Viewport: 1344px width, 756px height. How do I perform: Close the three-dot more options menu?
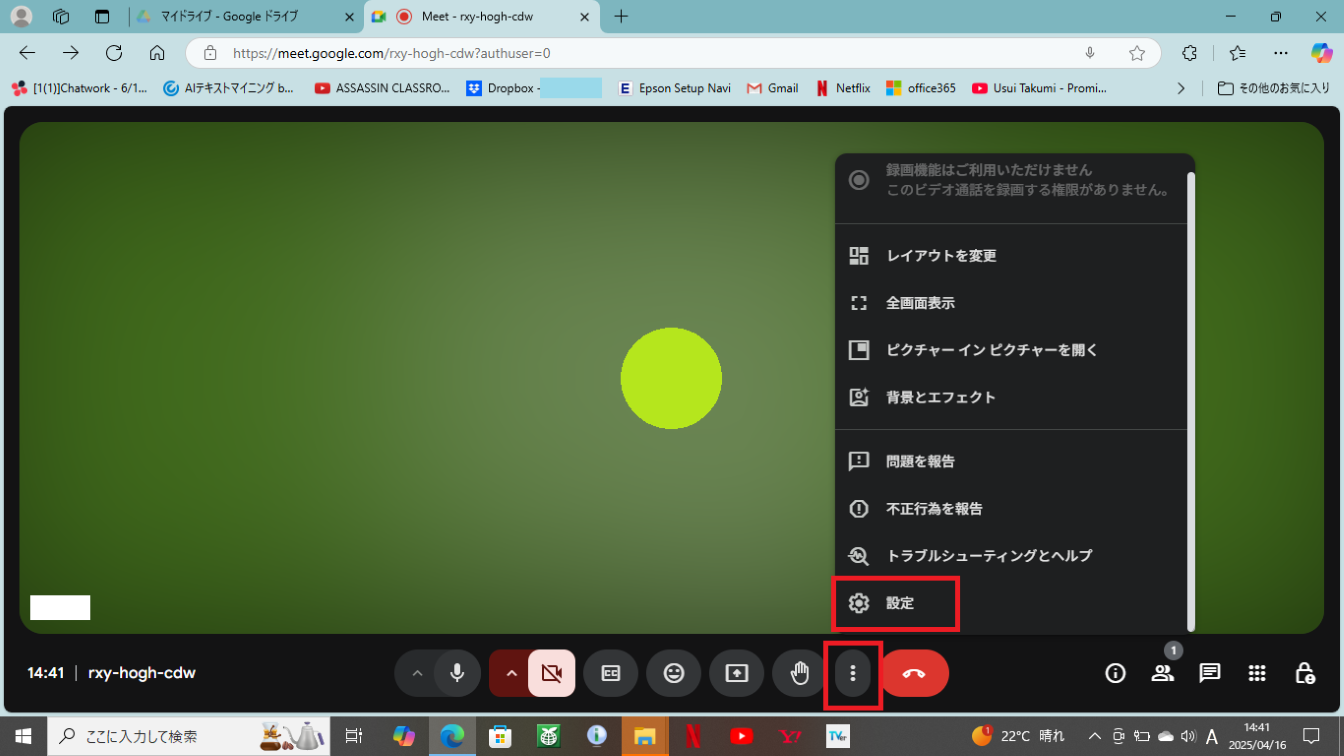point(852,673)
